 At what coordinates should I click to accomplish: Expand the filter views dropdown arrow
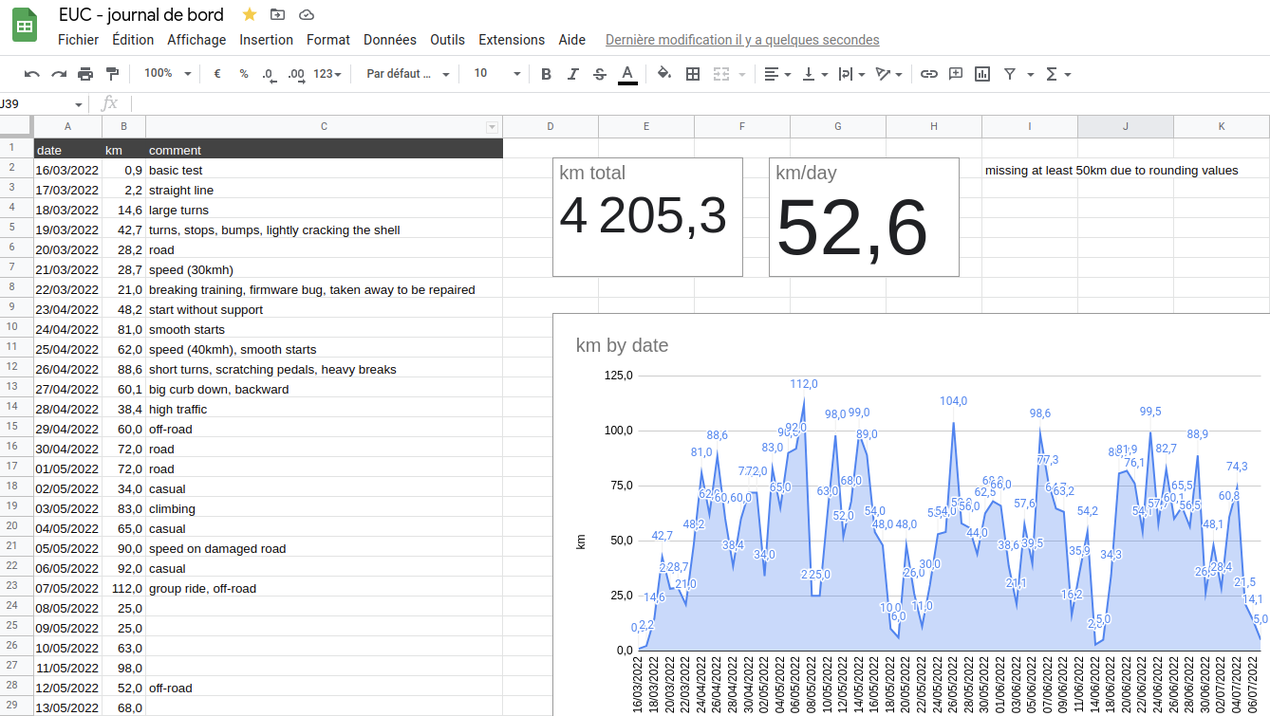[1030, 75]
